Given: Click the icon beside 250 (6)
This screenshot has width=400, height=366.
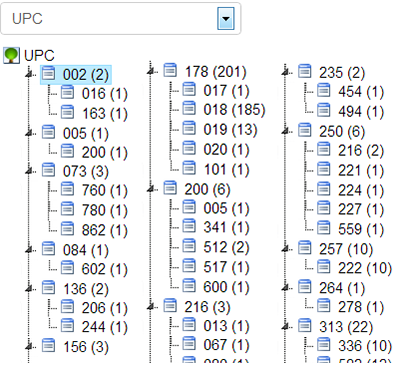Looking at the screenshot, I should pos(305,130).
